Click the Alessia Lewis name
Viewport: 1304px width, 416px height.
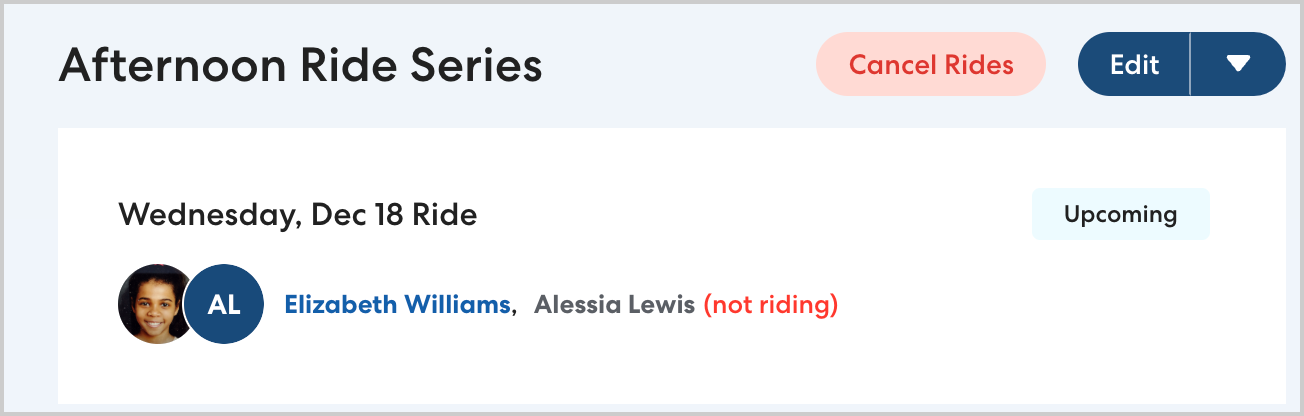(614, 304)
